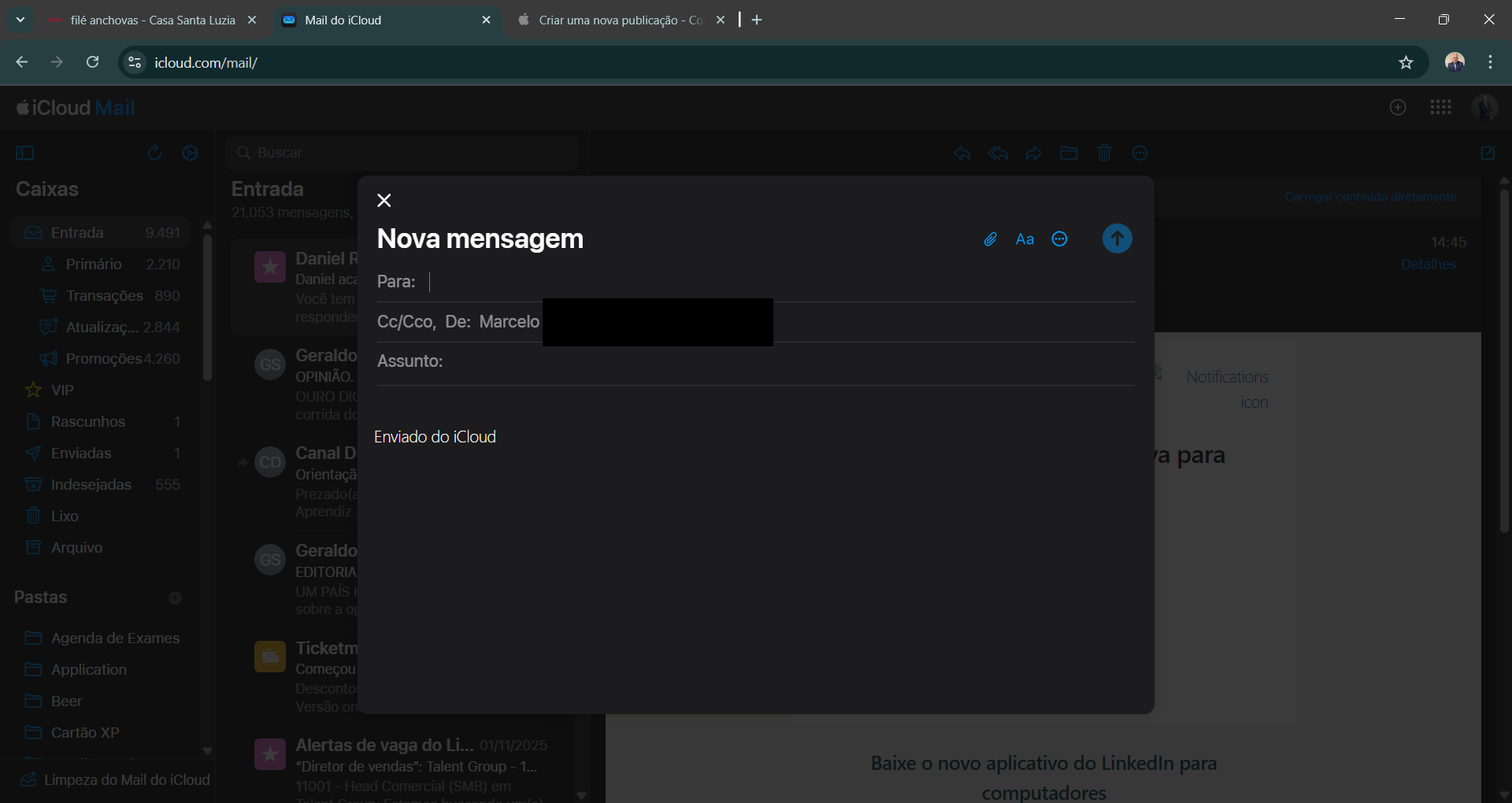Select the Transações category
The height and width of the screenshot is (803, 1512).
tap(109, 296)
